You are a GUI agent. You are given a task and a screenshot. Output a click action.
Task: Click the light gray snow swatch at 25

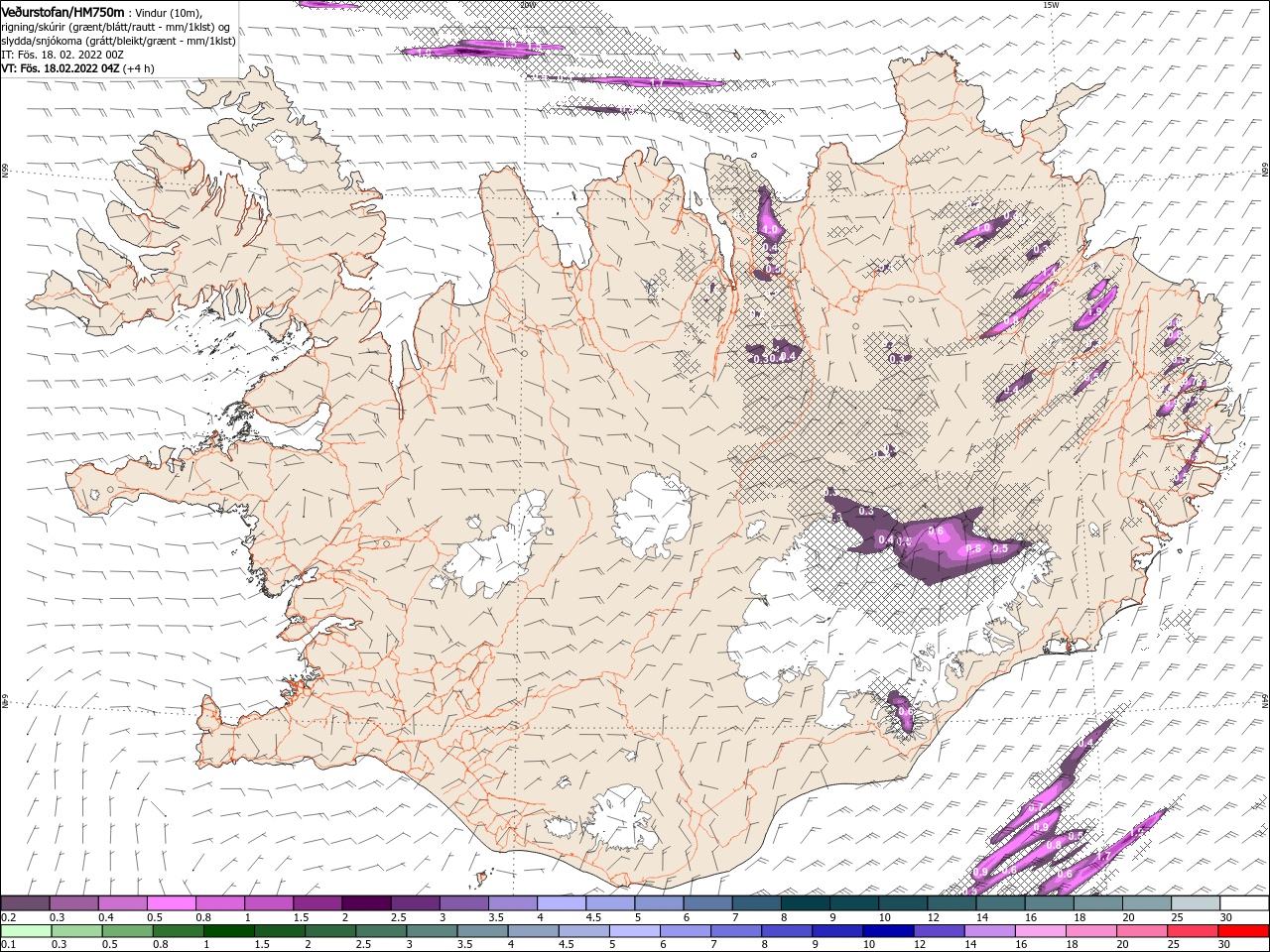[x=1195, y=903]
